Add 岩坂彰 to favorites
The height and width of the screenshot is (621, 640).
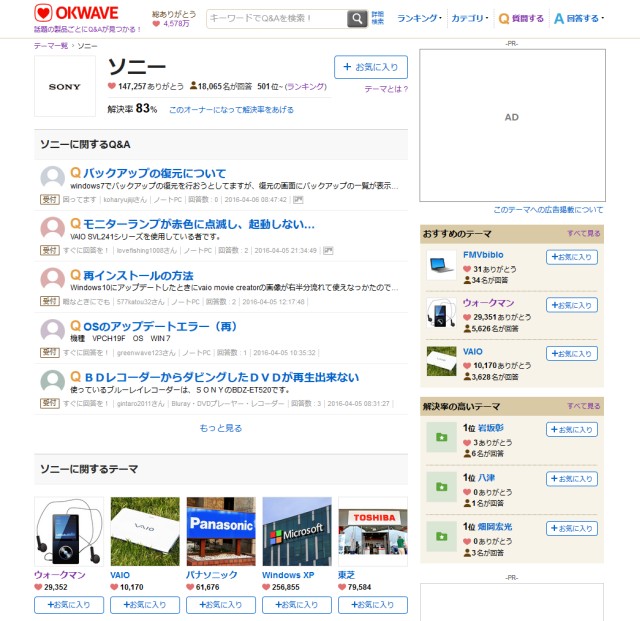pyautogui.click(x=572, y=430)
